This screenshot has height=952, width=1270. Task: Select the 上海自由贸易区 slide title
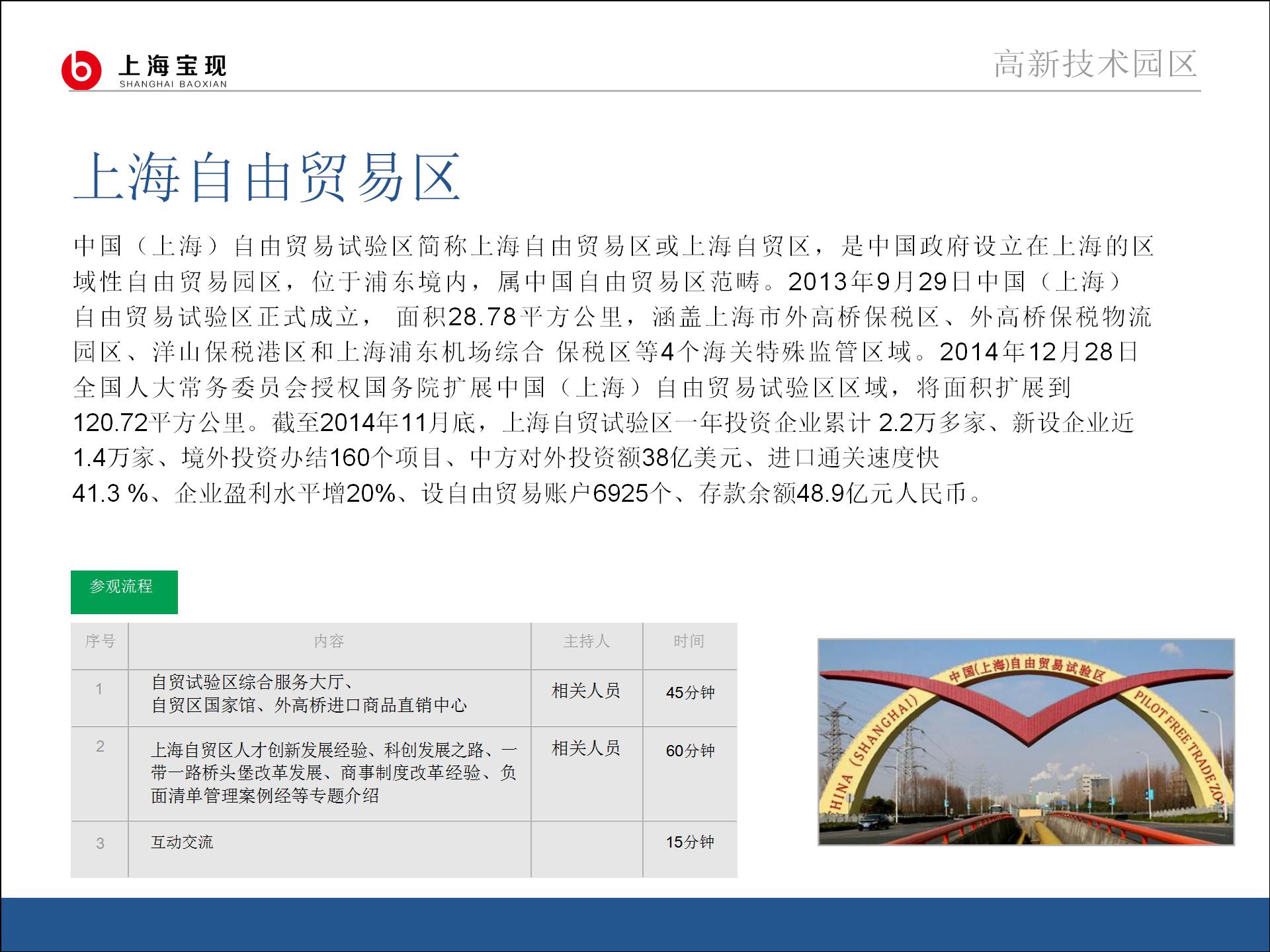(267, 177)
